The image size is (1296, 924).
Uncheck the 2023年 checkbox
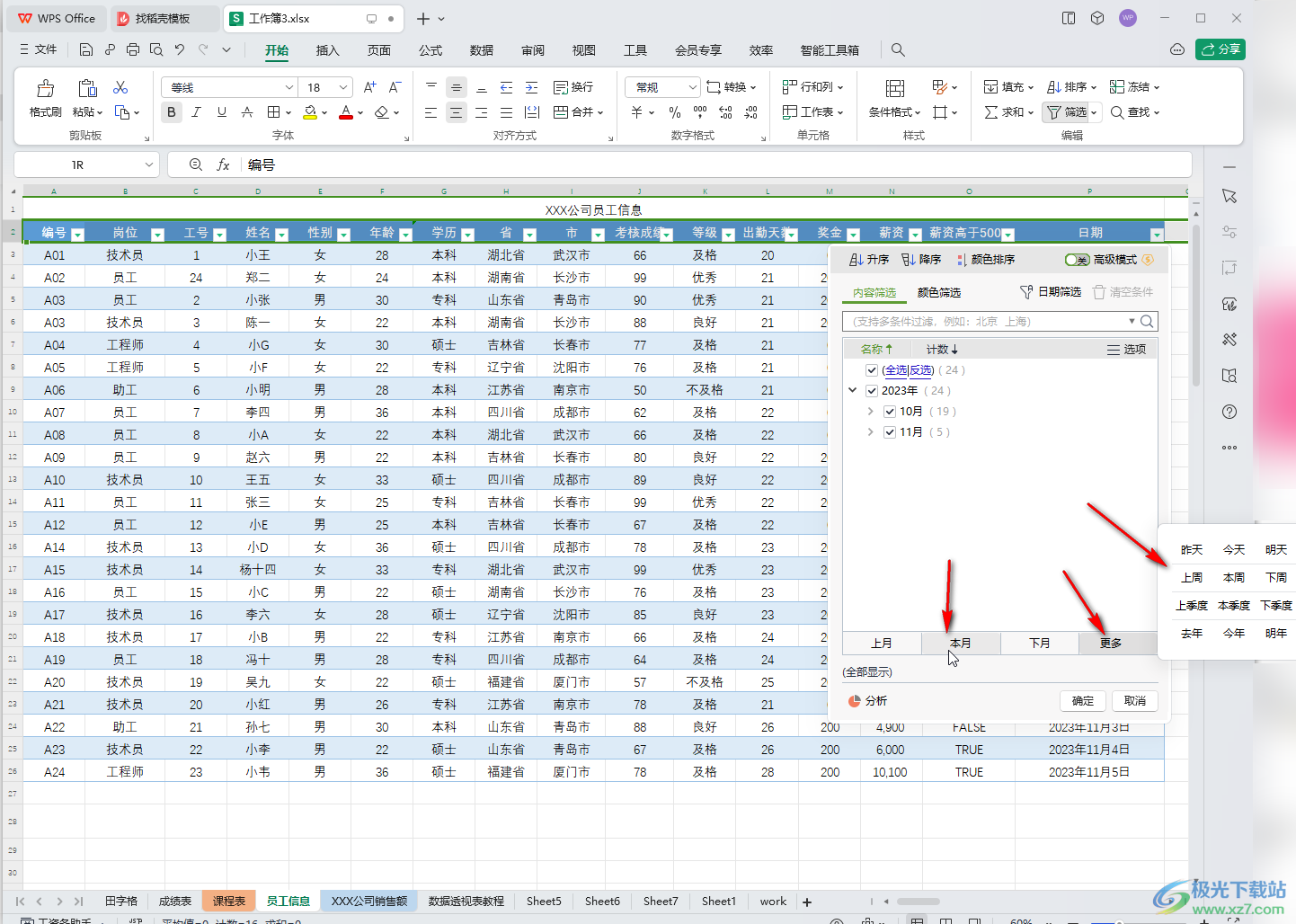tap(872, 391)
